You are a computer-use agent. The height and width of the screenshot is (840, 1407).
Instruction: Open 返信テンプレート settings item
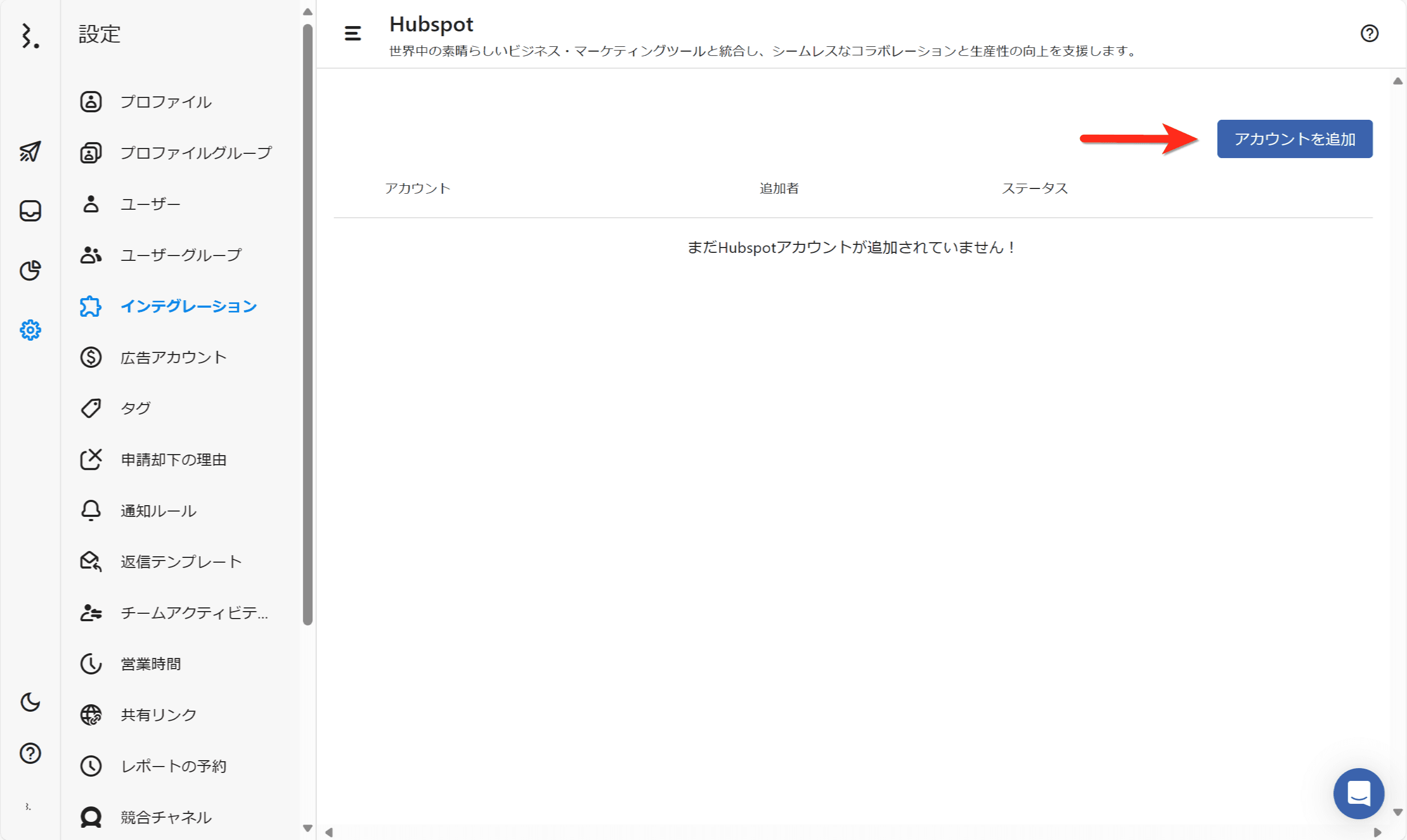[181, 562]
